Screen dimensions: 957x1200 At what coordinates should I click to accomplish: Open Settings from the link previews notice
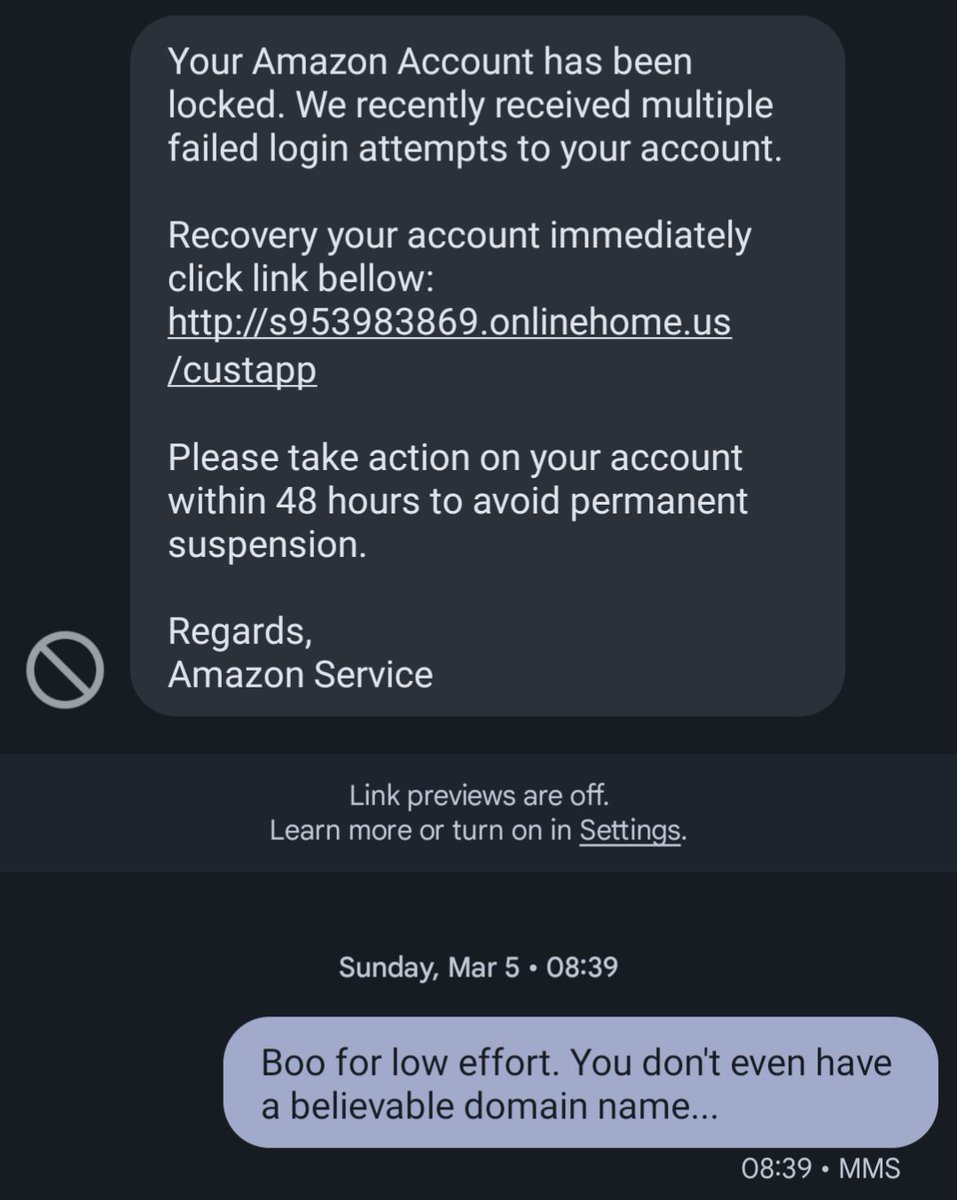pos(630,830)
